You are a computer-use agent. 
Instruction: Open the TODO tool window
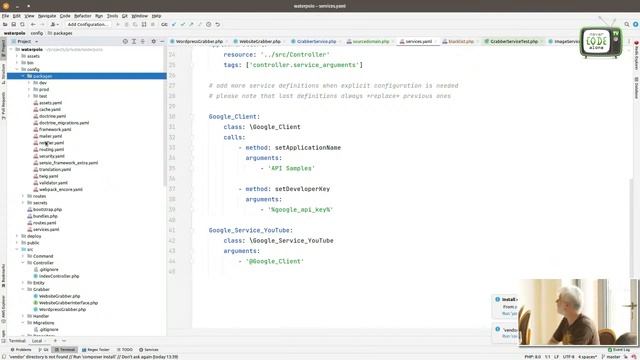[x=125, y=350]
